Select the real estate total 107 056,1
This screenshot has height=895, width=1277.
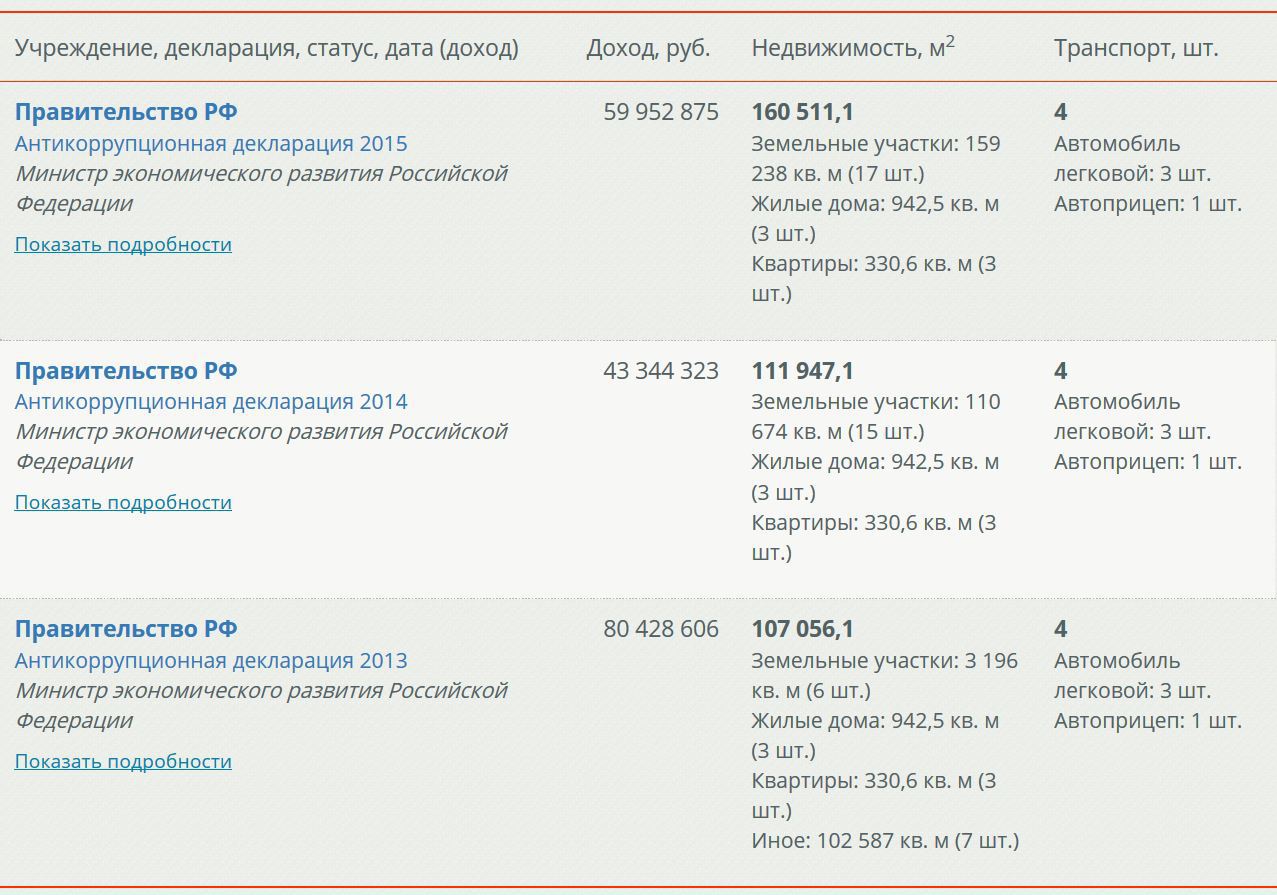click(803, 629)
